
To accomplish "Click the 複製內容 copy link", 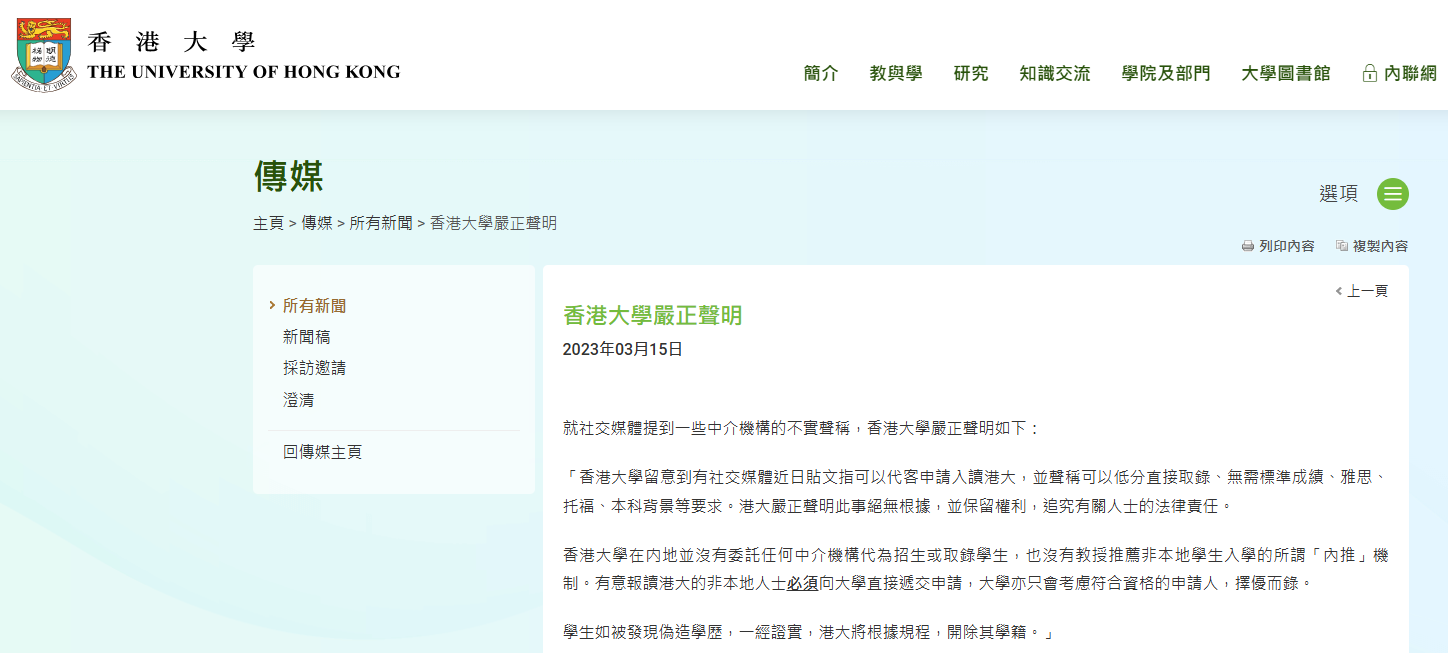I will (1380, 246).
